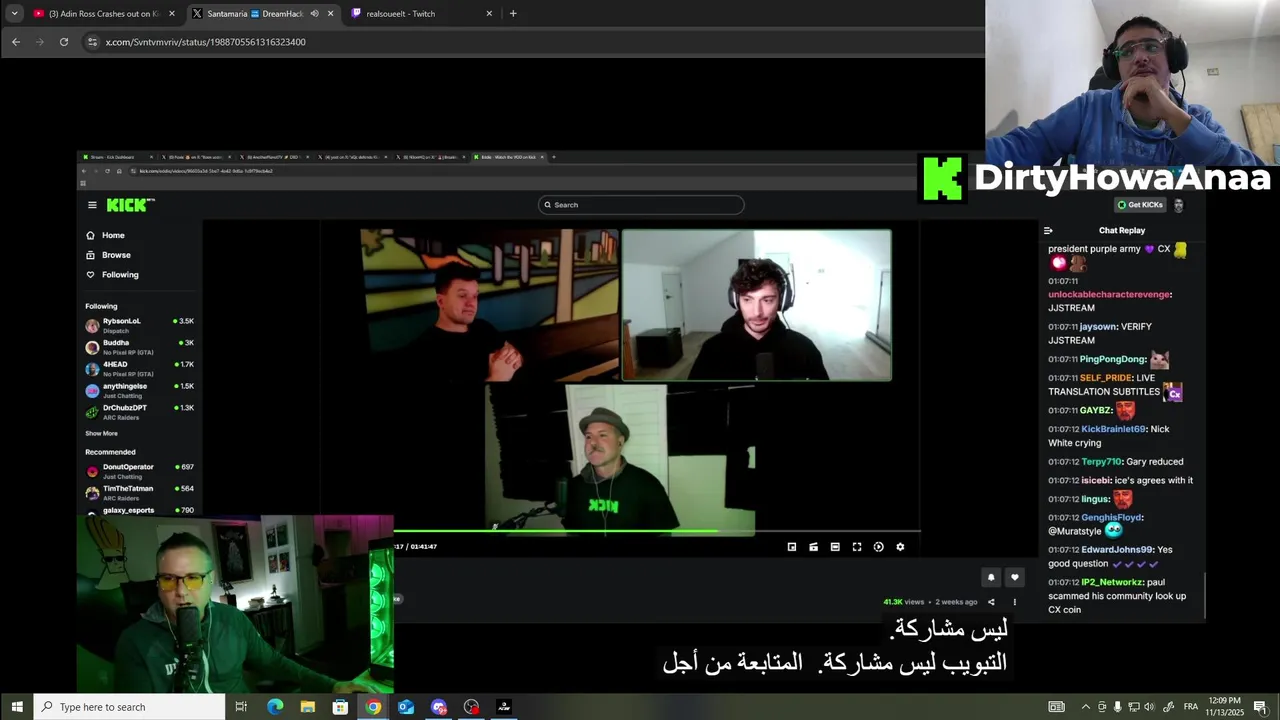Open Outlook from the taskbar
Image resolution: width=1280 pixels, height=720 pixels.
point(406,707)
